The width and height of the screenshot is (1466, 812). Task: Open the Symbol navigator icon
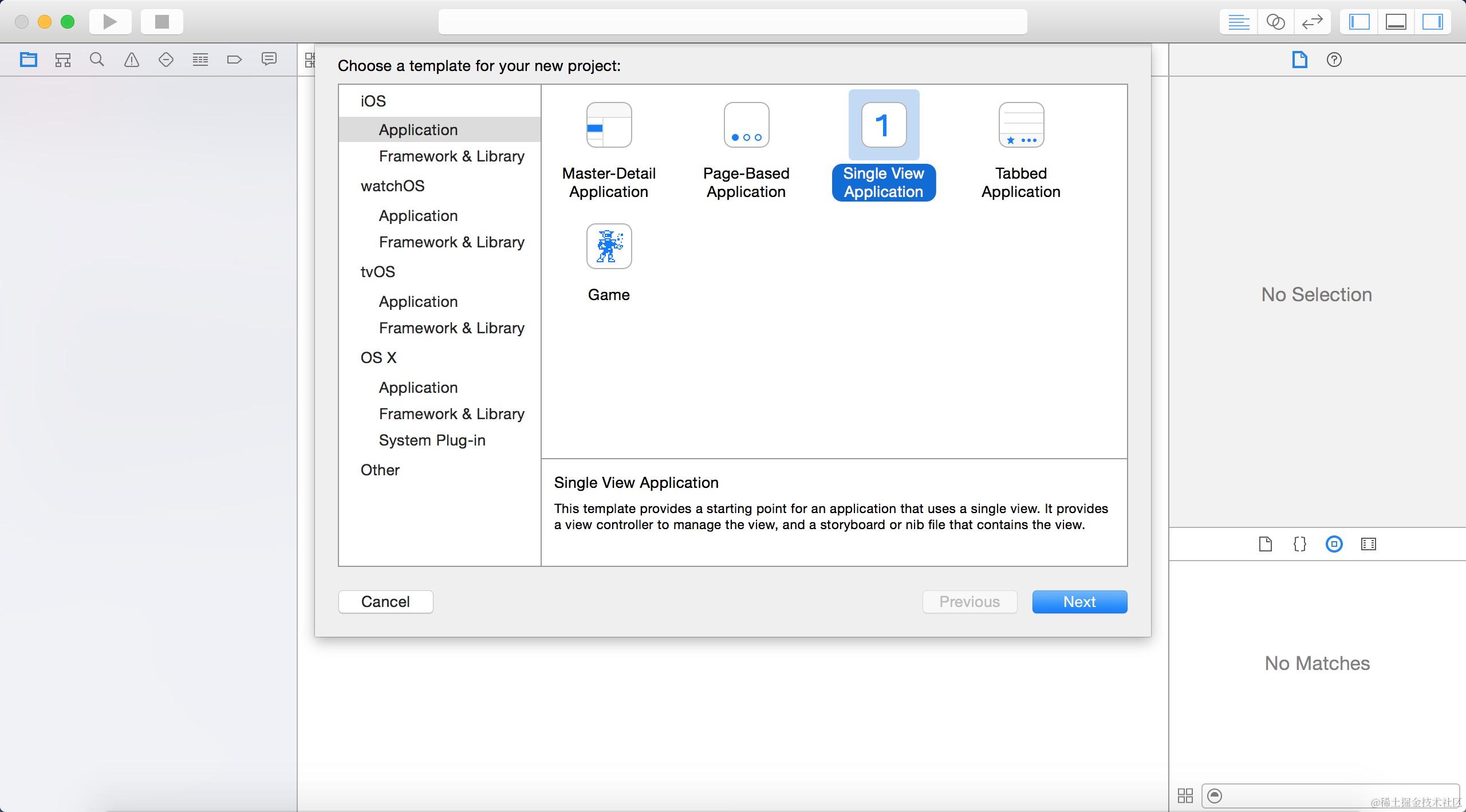click(63, 60)
